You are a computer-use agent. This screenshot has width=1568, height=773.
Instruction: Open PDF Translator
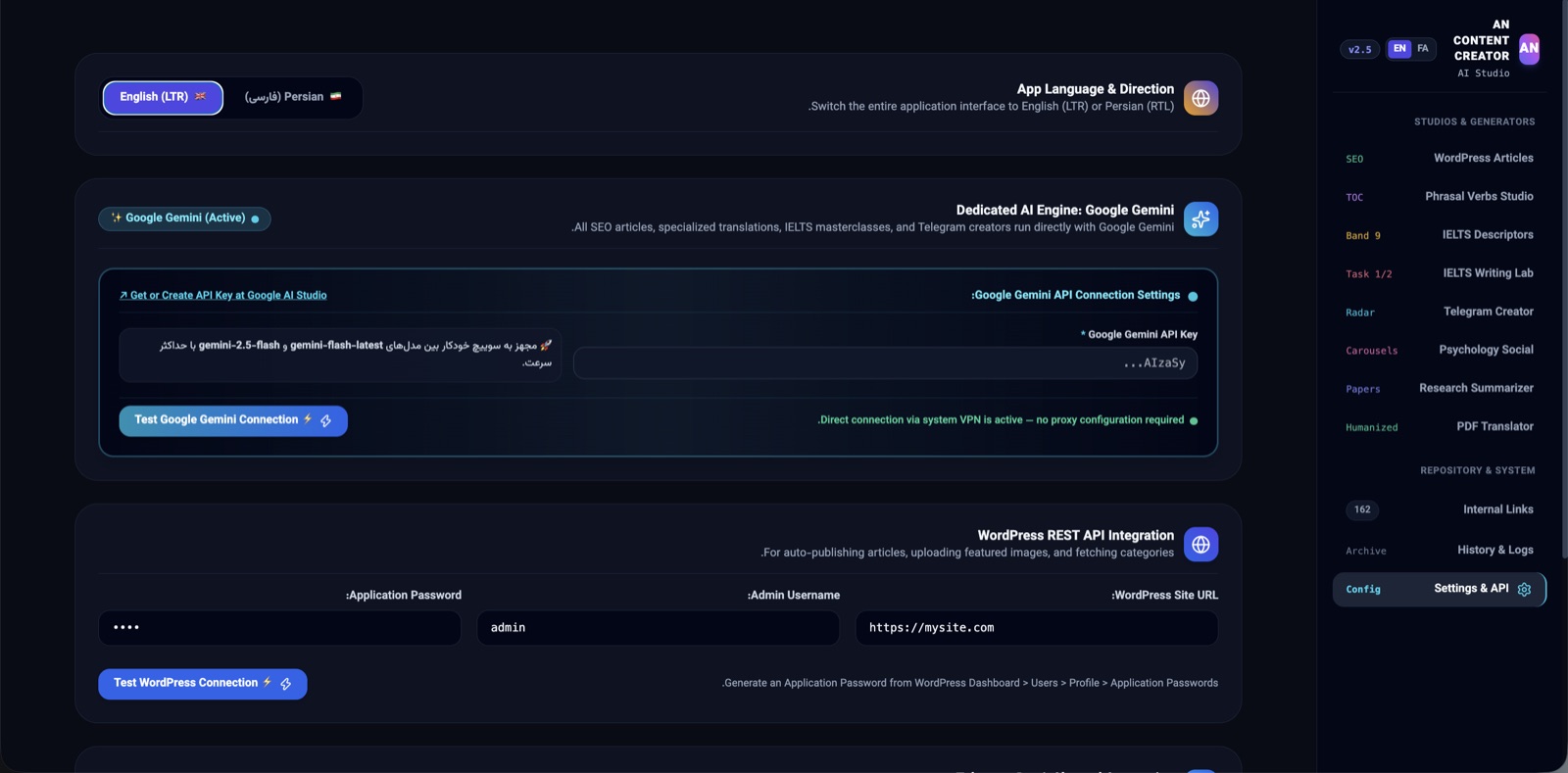1440,426
